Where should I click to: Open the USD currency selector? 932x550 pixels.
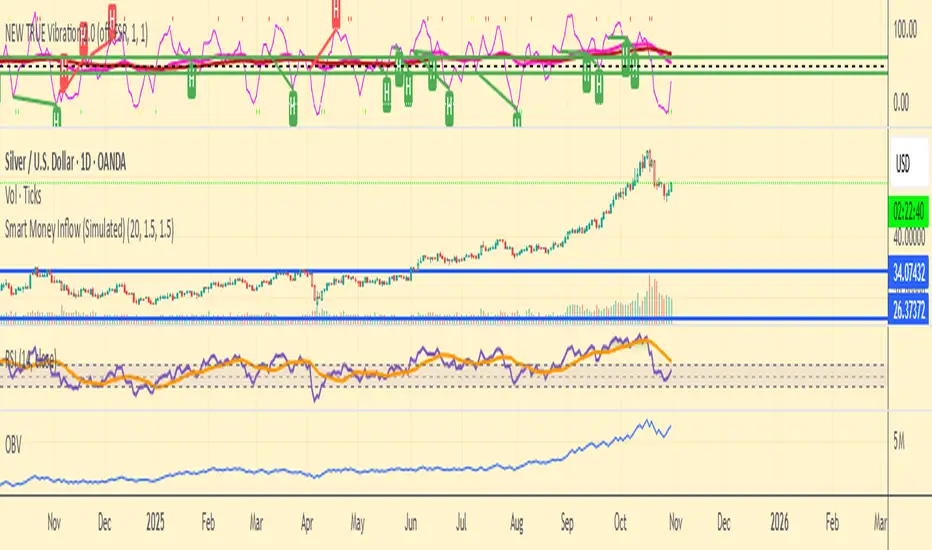click(909, 162)
